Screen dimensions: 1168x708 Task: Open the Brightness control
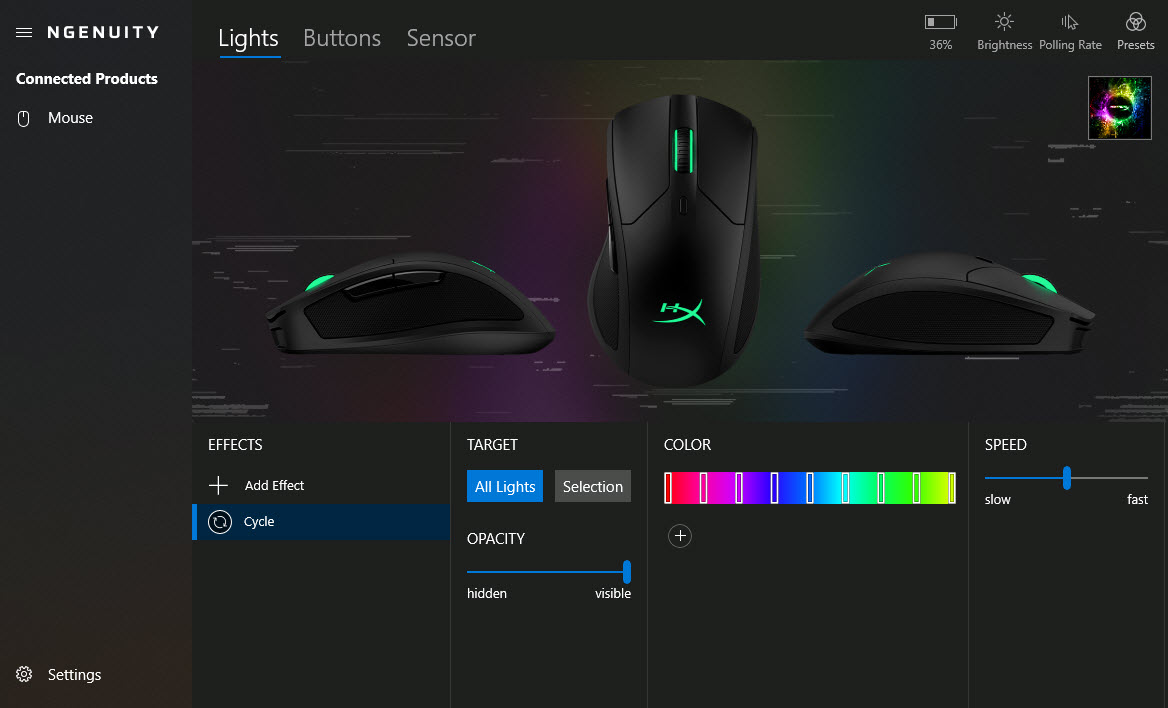(1004, 32)
